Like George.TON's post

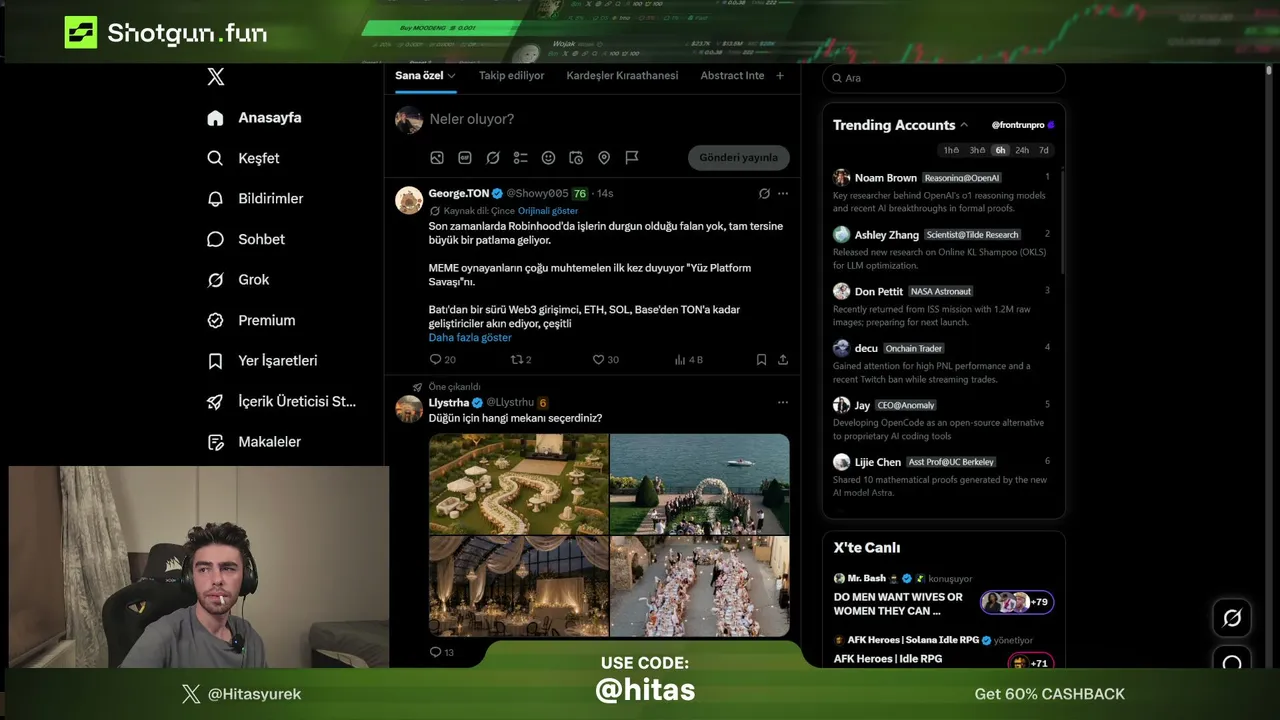pyautogui.click(x=605, y=360)
